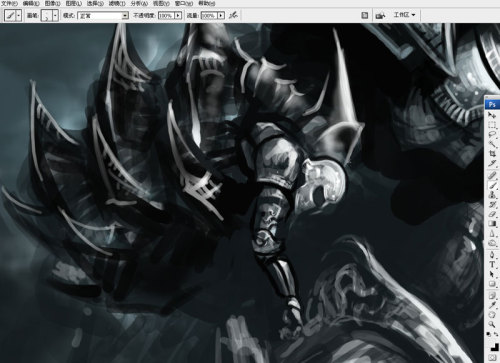Swap foreground and background colors
Image resolution: width=500 pixels, height=363 pixels.
point(496,334)
